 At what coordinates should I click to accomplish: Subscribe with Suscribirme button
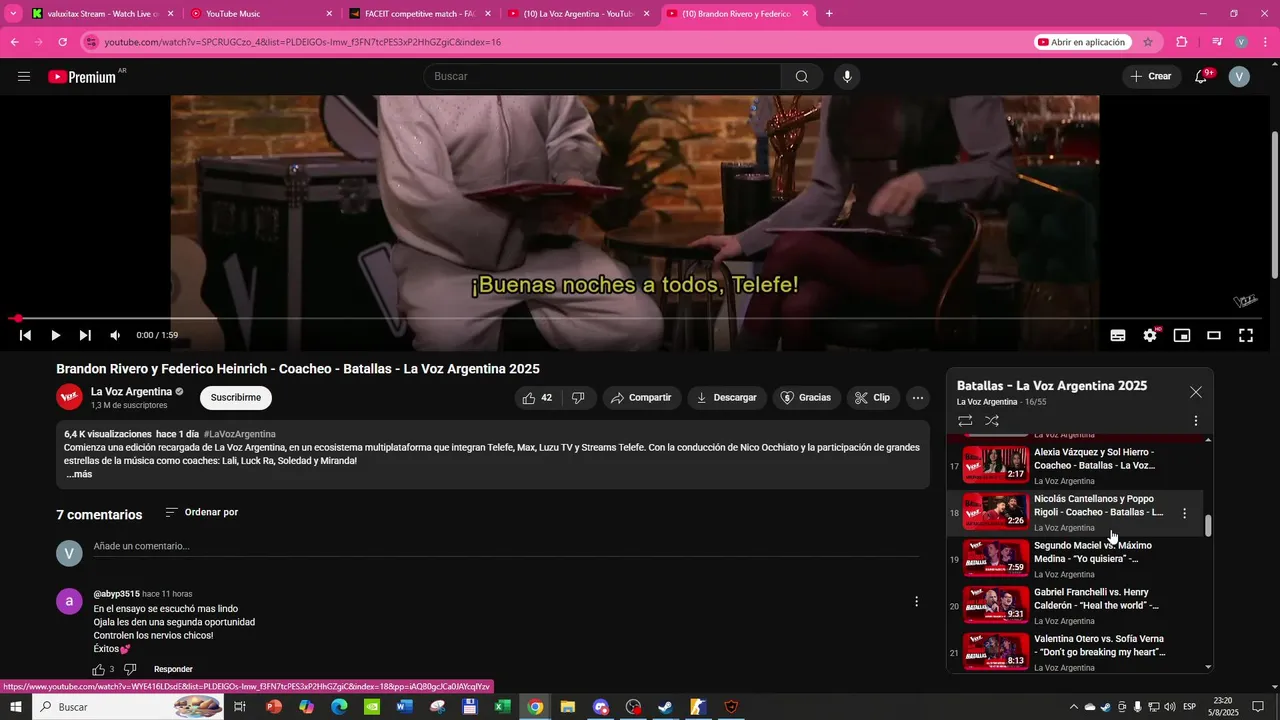[236, 398]
